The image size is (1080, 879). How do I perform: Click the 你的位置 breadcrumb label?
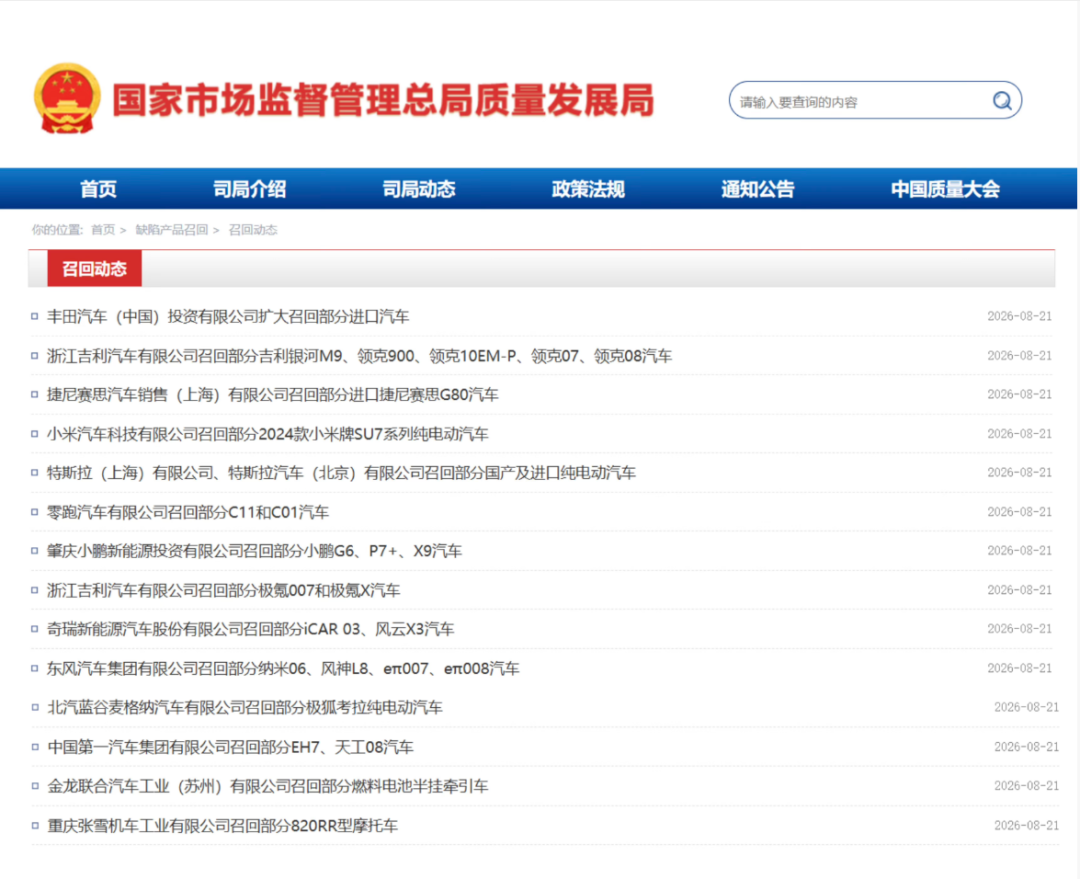57,230
